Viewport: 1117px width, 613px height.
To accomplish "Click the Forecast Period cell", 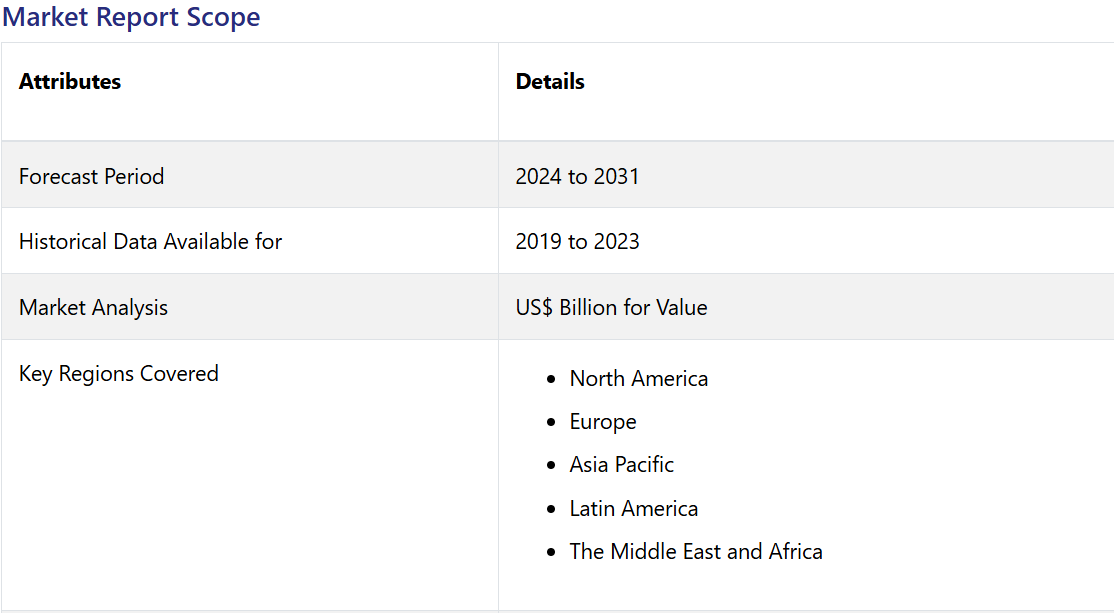I will (91, 176).
